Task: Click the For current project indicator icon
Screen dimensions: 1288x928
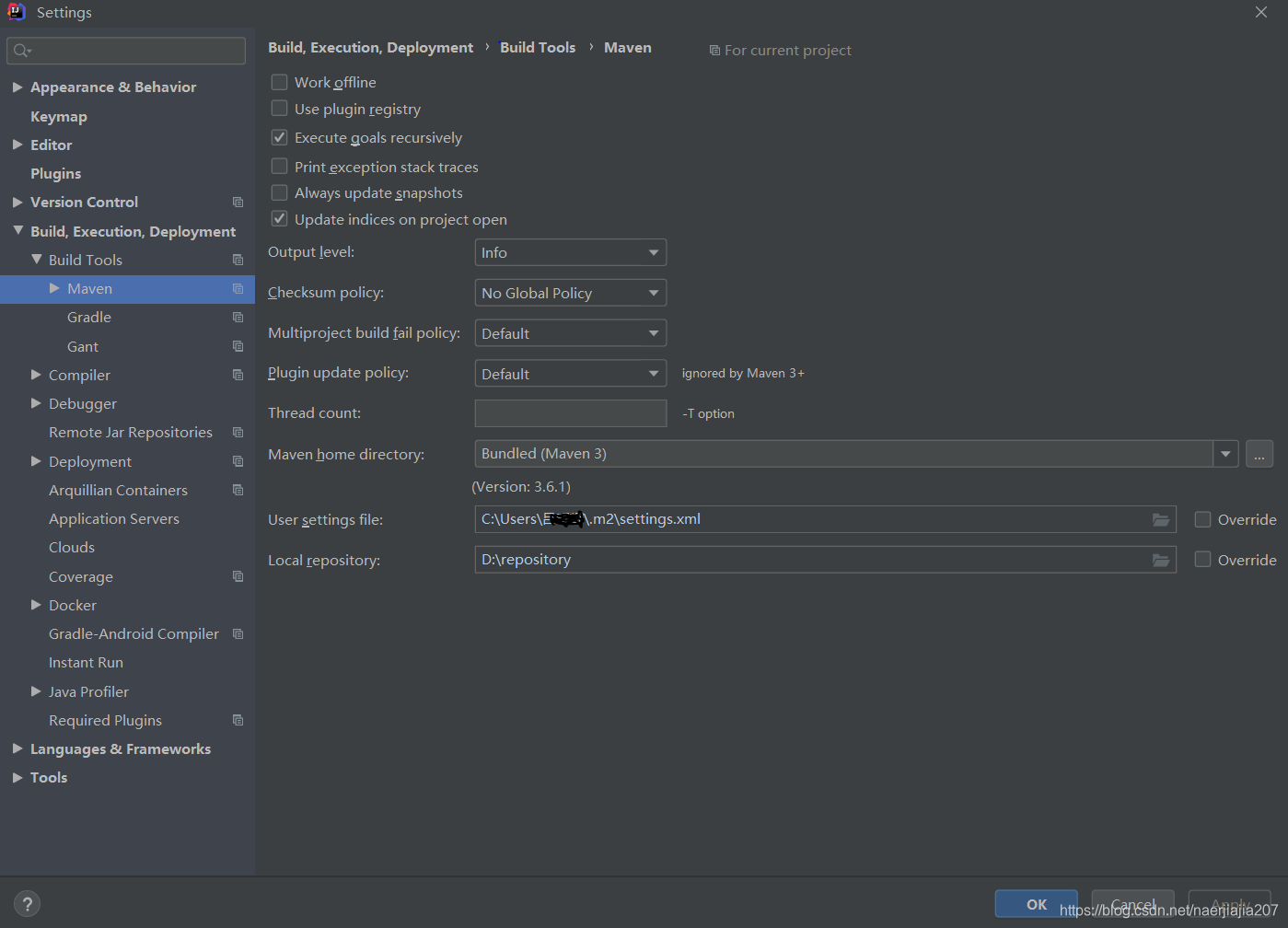Action: point(714,51)
